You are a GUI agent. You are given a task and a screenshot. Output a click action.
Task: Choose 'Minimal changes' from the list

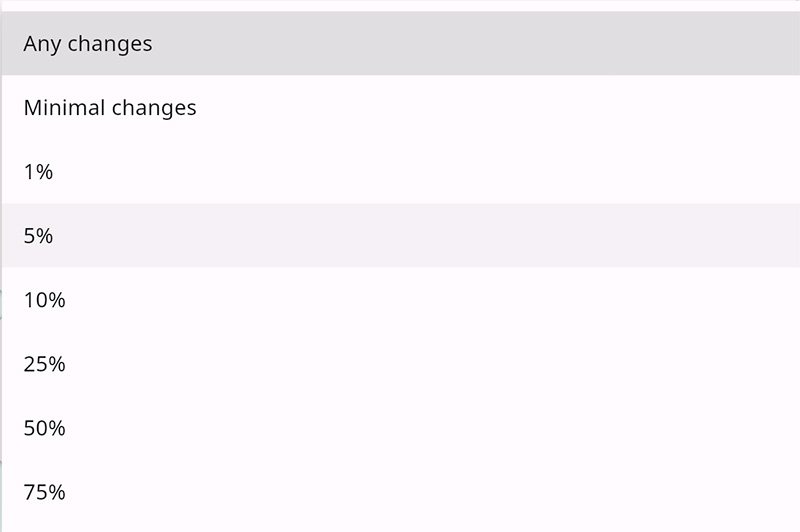tap(110, 108)
